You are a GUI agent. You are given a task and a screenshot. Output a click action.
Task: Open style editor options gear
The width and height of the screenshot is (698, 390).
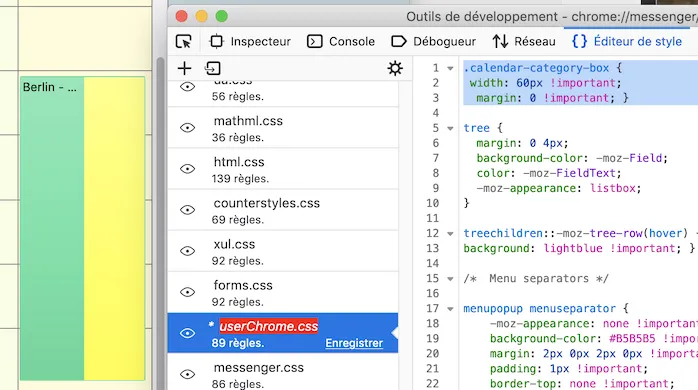(395, 68)
